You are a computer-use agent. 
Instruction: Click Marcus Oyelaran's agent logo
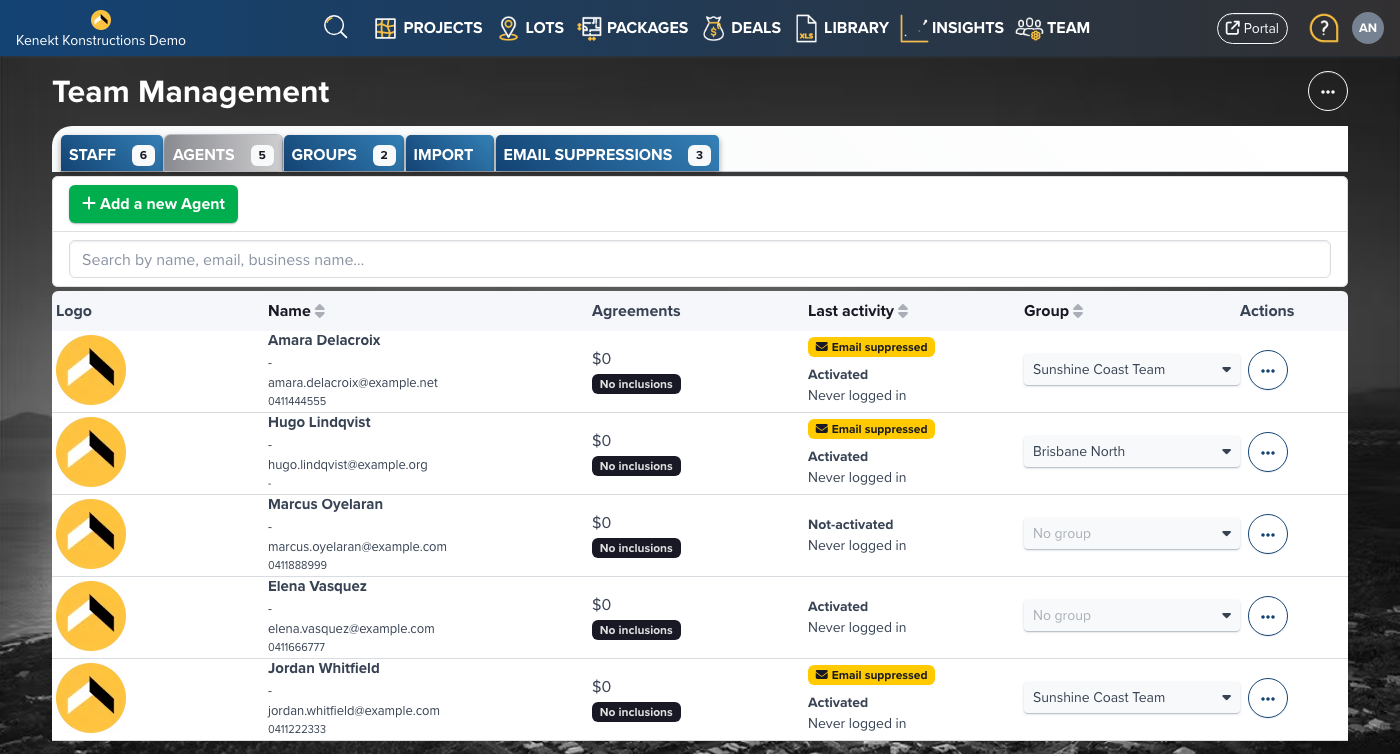(x=91, y=534)
